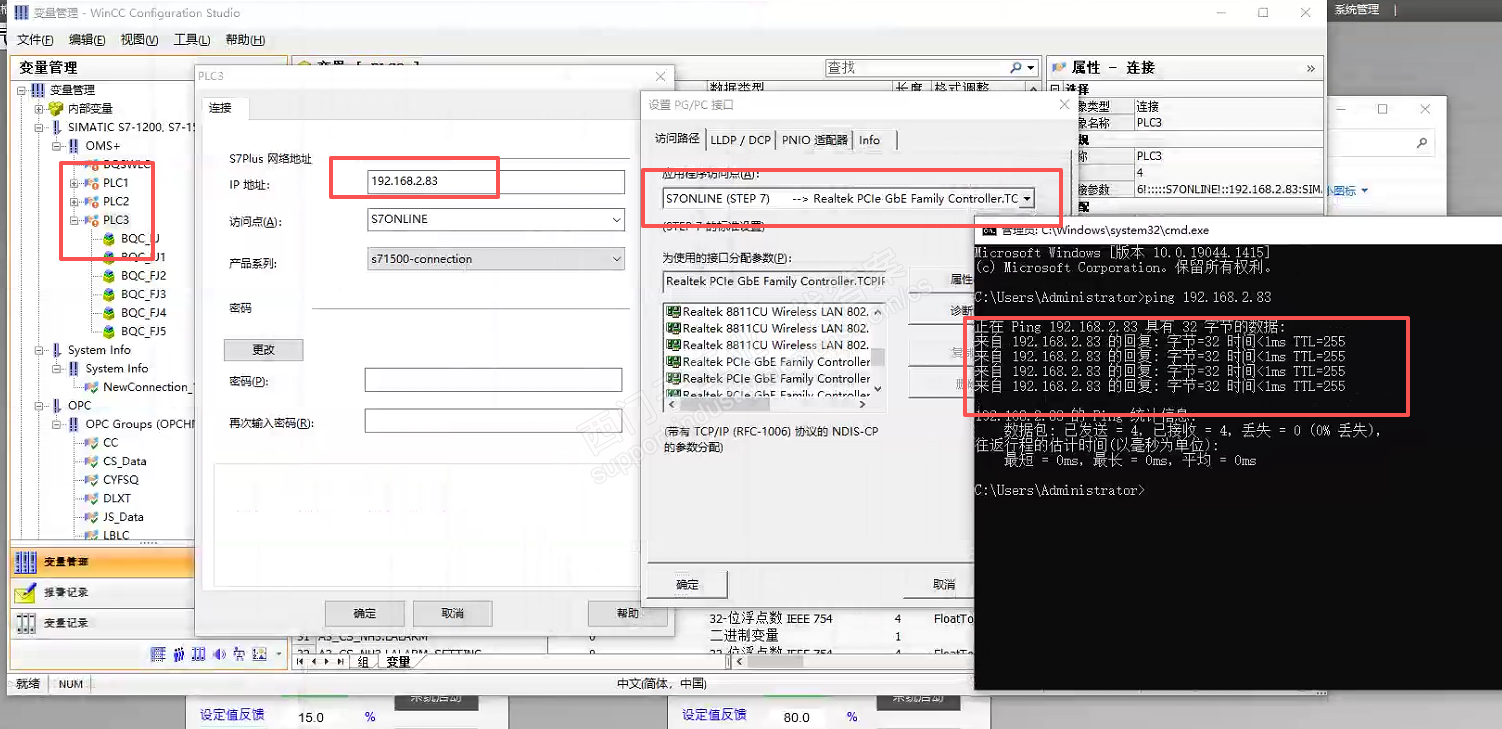Image resolution: width=1502 pixels, height=729 pixels.
Task: Expand the PLC1 connection node
Action: click(x=74, y=183)
